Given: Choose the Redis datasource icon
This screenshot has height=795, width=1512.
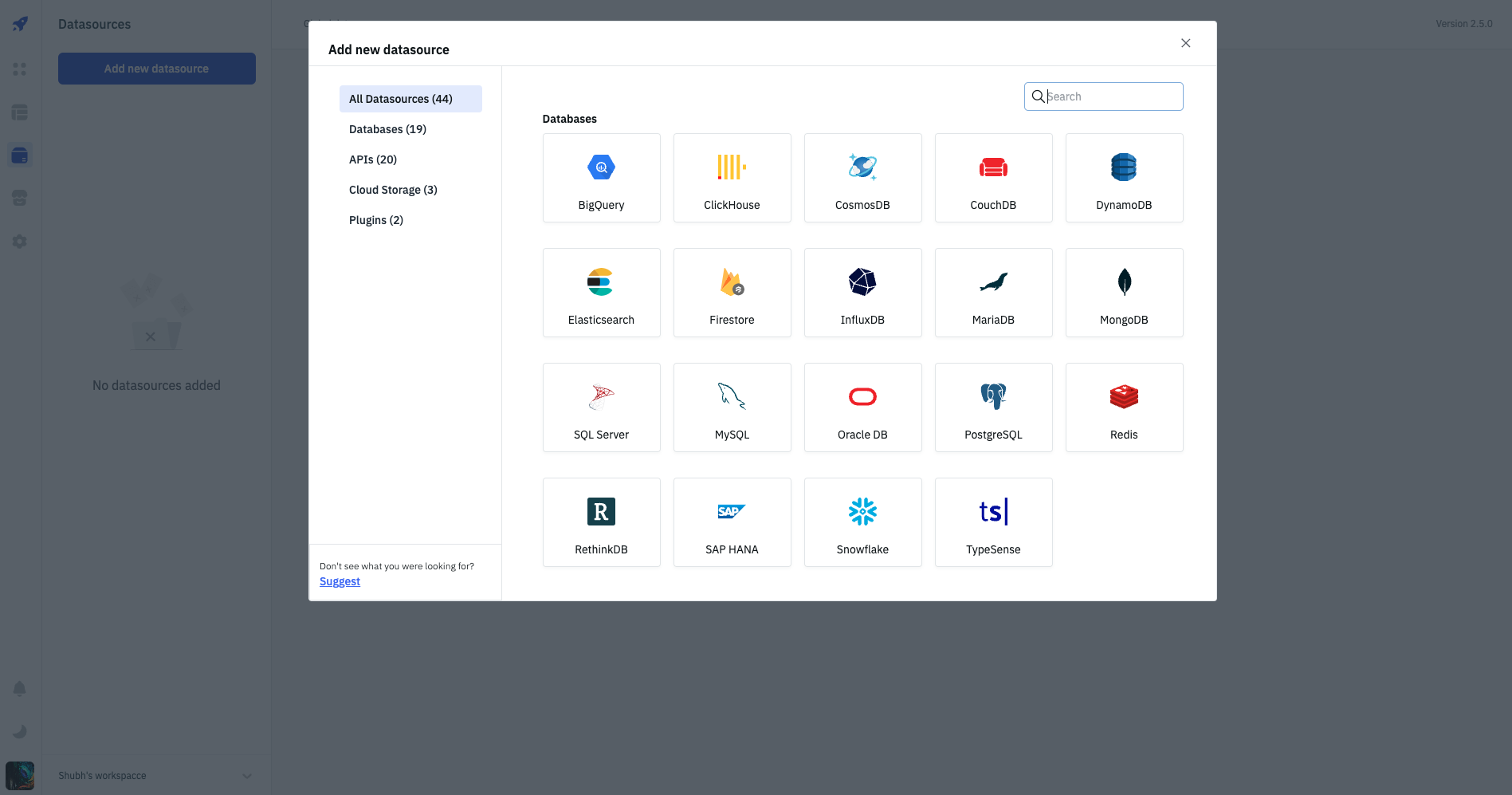Looking at the screenshot, I should pos(1124,396).
